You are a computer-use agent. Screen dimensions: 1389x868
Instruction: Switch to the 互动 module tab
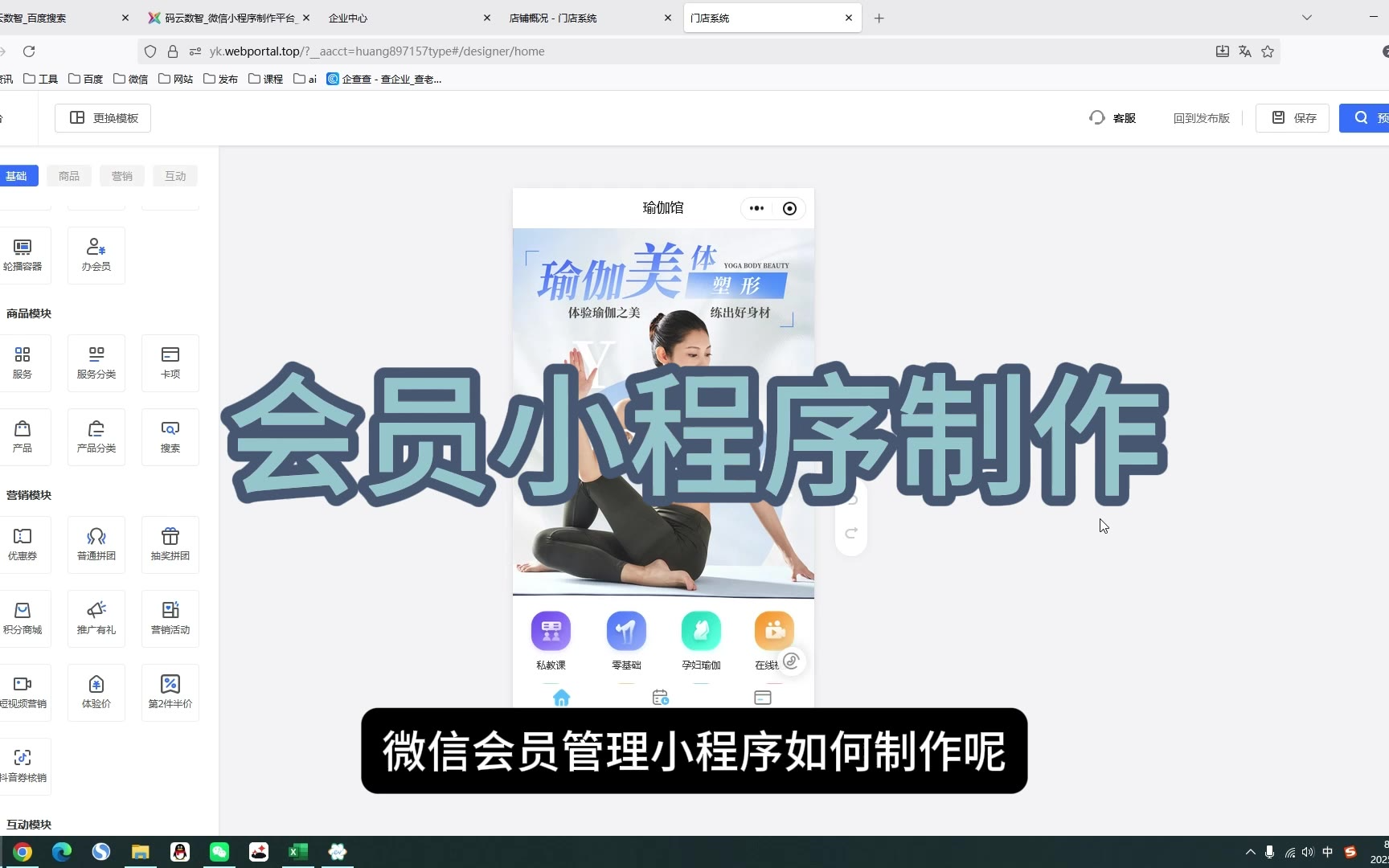point(175,176)
